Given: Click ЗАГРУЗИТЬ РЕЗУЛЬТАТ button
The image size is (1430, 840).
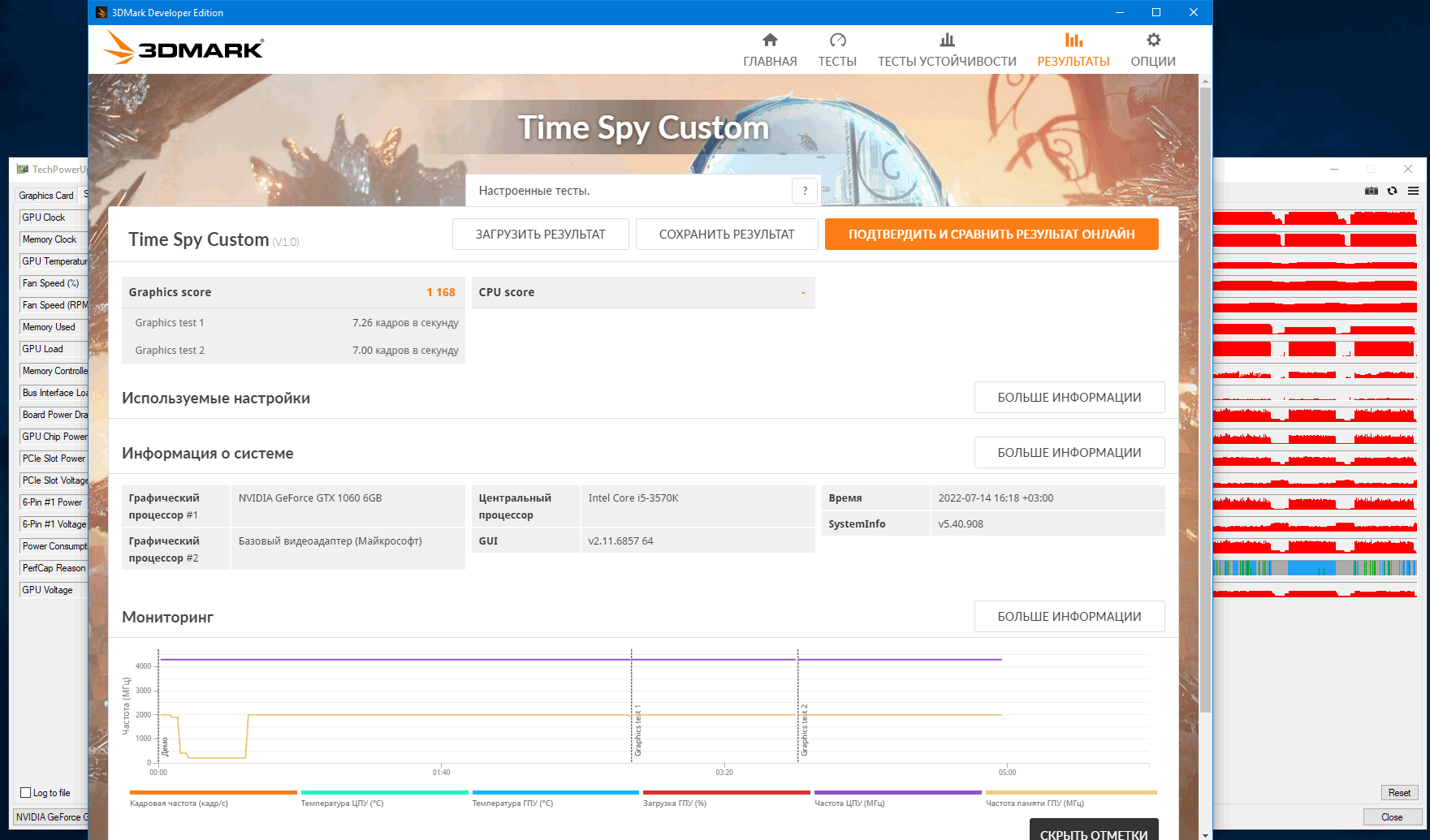Looking at the screenshot, I should (541, 235).
